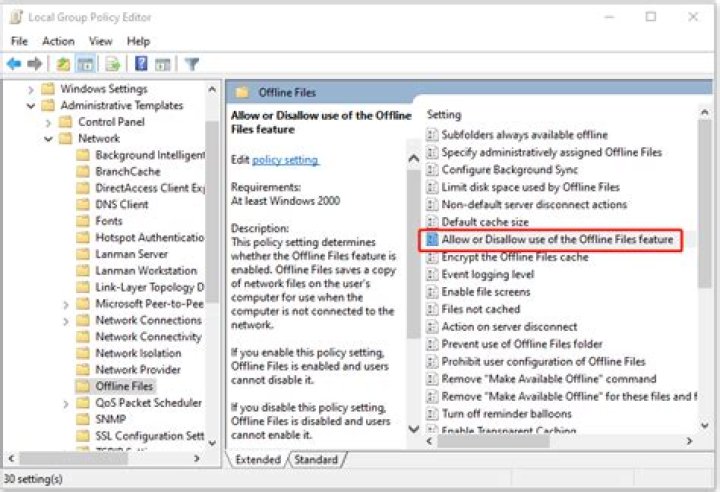Open the File menu
This screenshot has height=492, width=720.
pos(19,41)
